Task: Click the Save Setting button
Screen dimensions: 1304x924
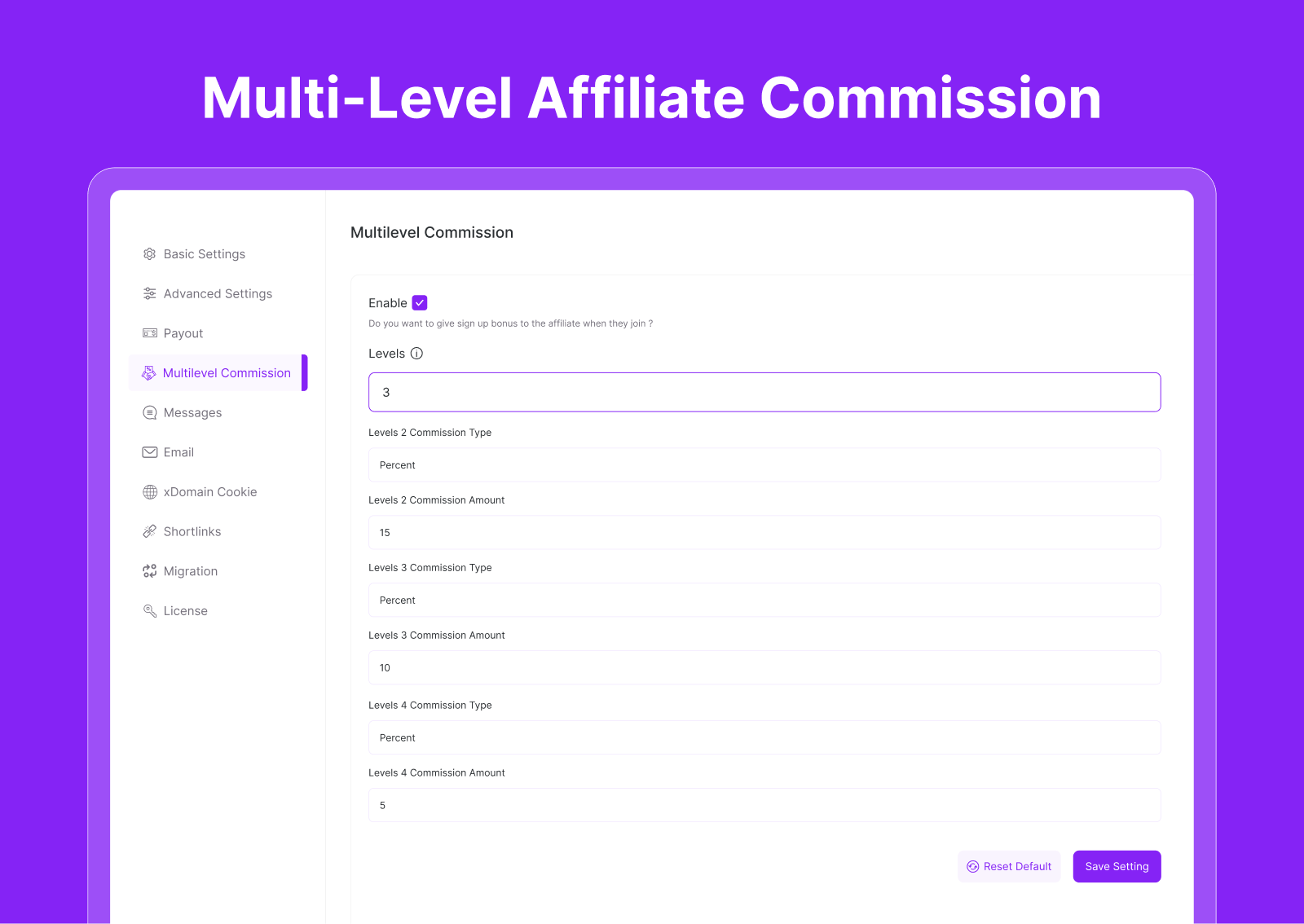Action: click(1117, 867)
